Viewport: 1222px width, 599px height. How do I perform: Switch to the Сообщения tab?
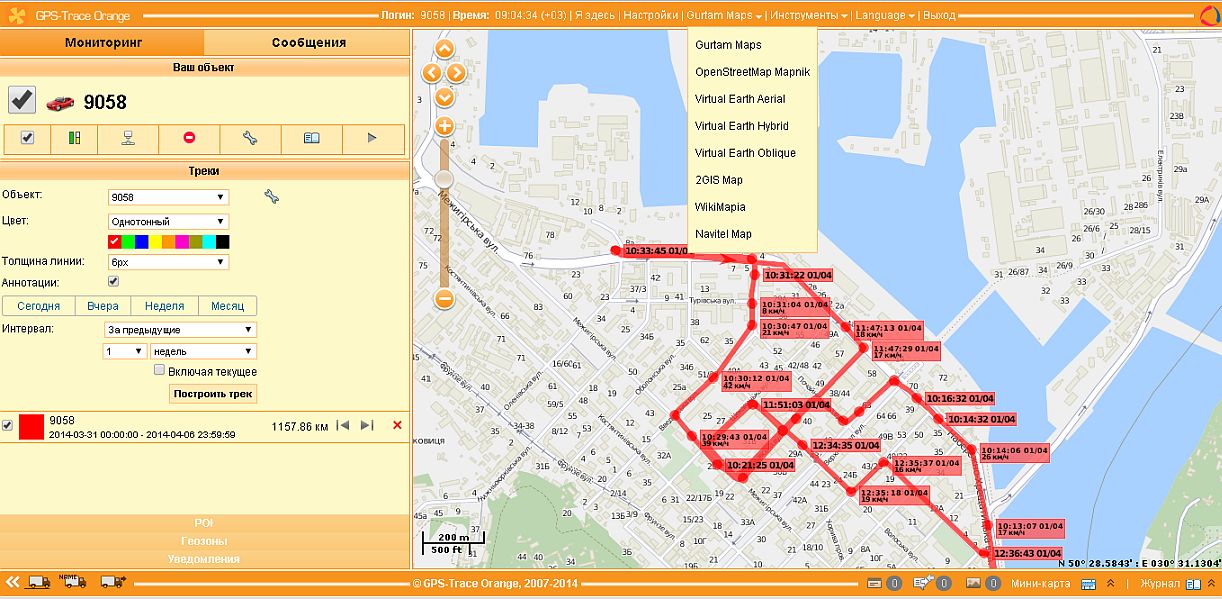[308, 42]
